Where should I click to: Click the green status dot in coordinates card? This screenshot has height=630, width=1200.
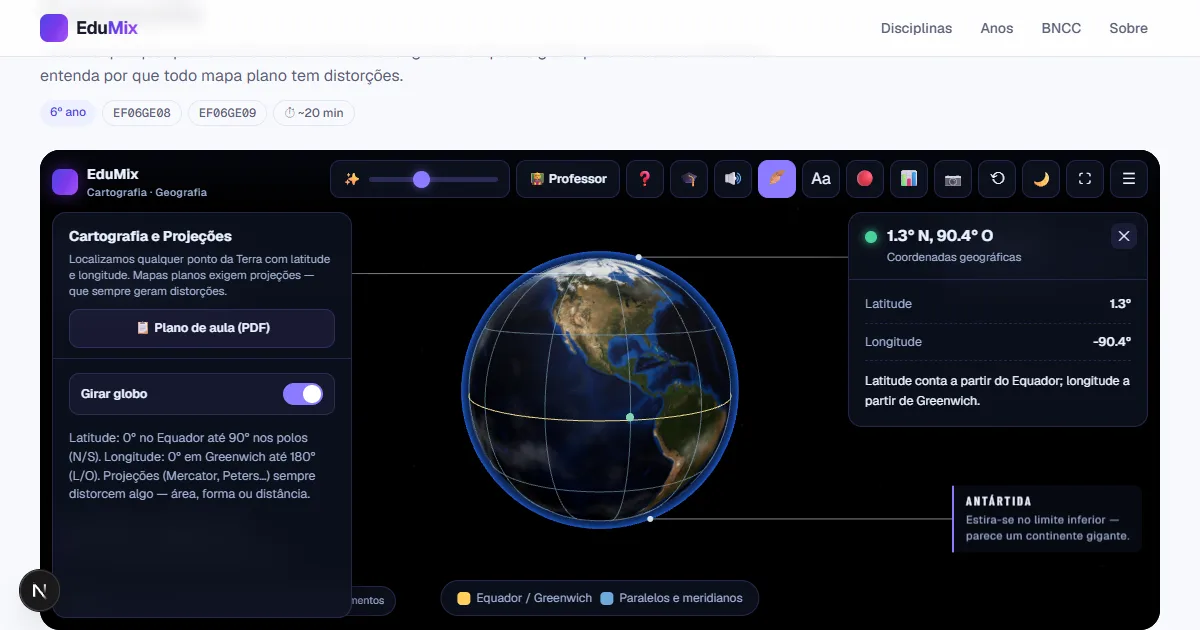tap(871, 237)
